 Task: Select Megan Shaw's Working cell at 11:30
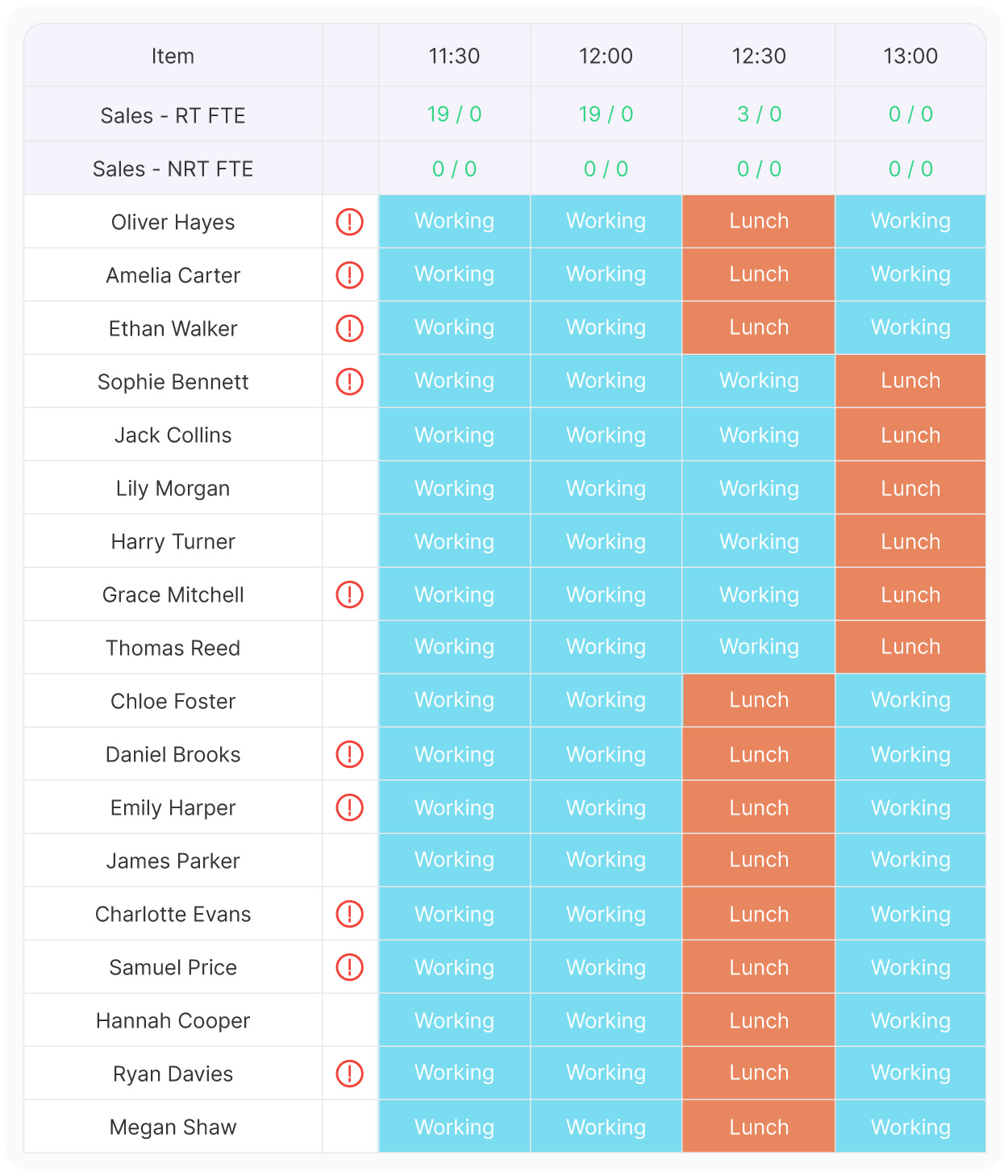coord(454,1127)
